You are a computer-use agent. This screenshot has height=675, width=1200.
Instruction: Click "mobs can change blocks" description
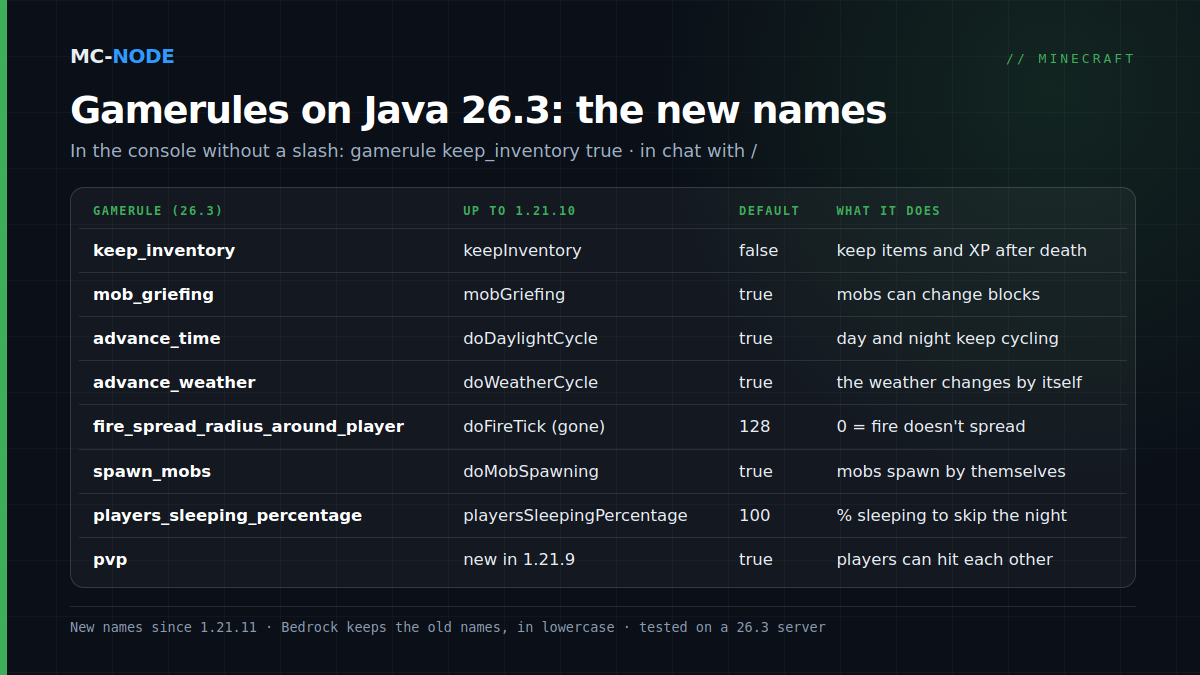tap(938, 294)
